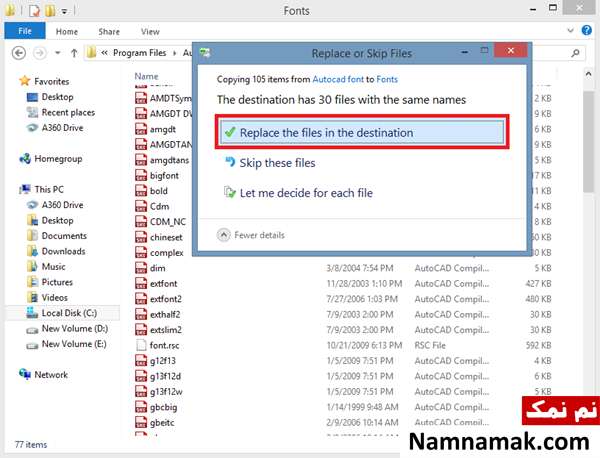Click the file list scrollbar up arrow
600x458 pixels.
pyautogui.click(x=588, y=74)
